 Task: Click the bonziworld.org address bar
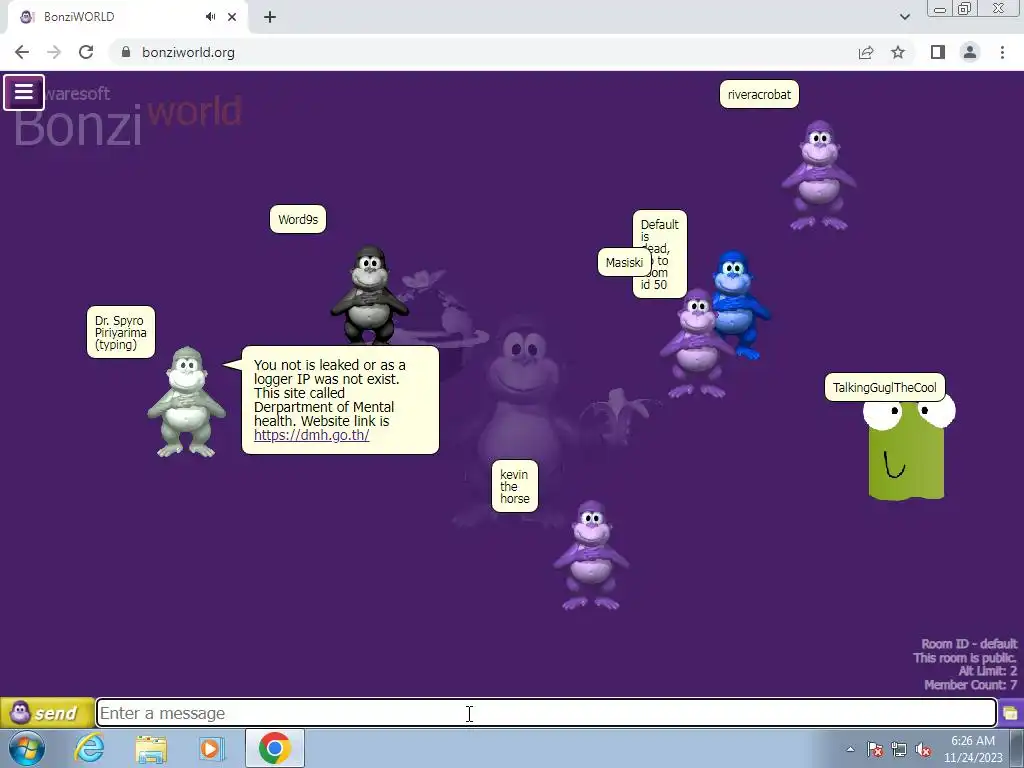click(483, 52)
